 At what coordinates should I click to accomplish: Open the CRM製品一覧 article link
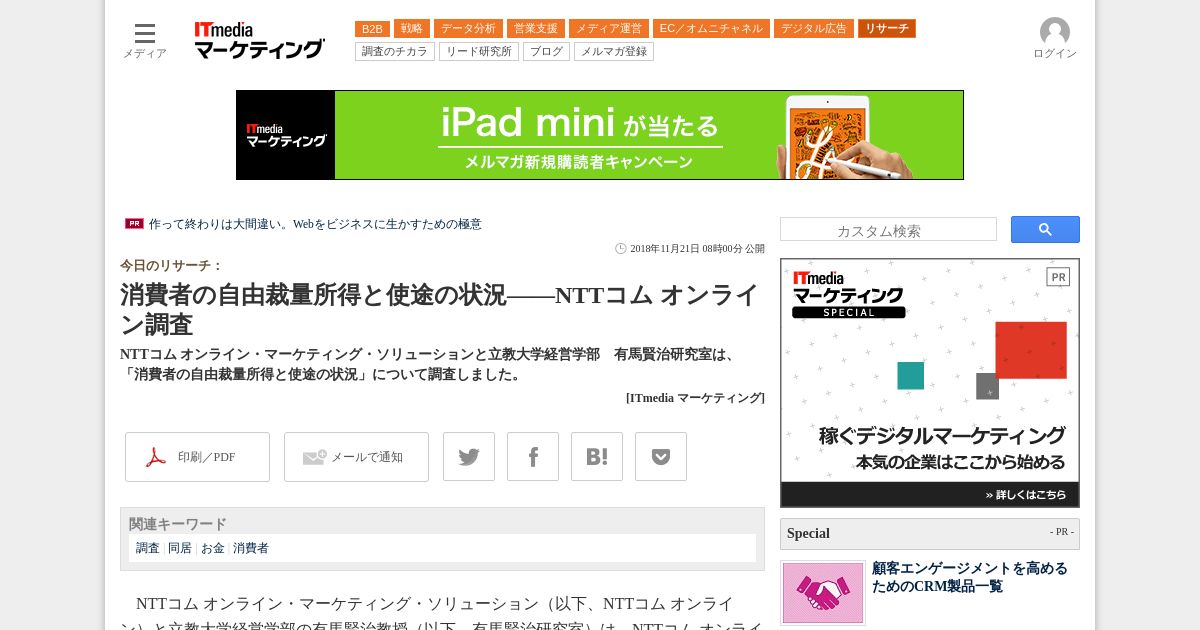coord(970,577)
